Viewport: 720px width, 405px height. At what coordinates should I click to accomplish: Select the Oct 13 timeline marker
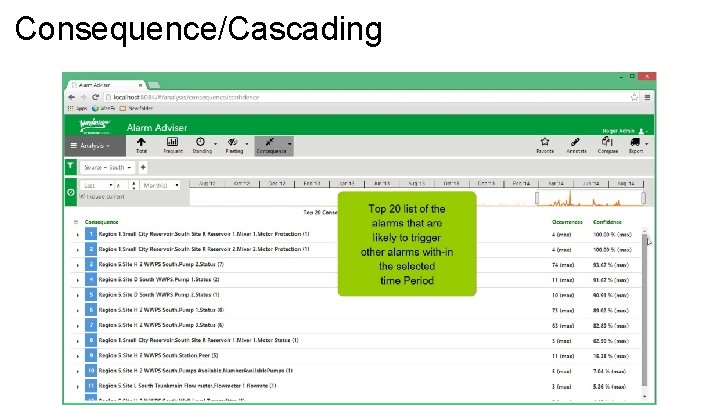[x=451, y=183]
